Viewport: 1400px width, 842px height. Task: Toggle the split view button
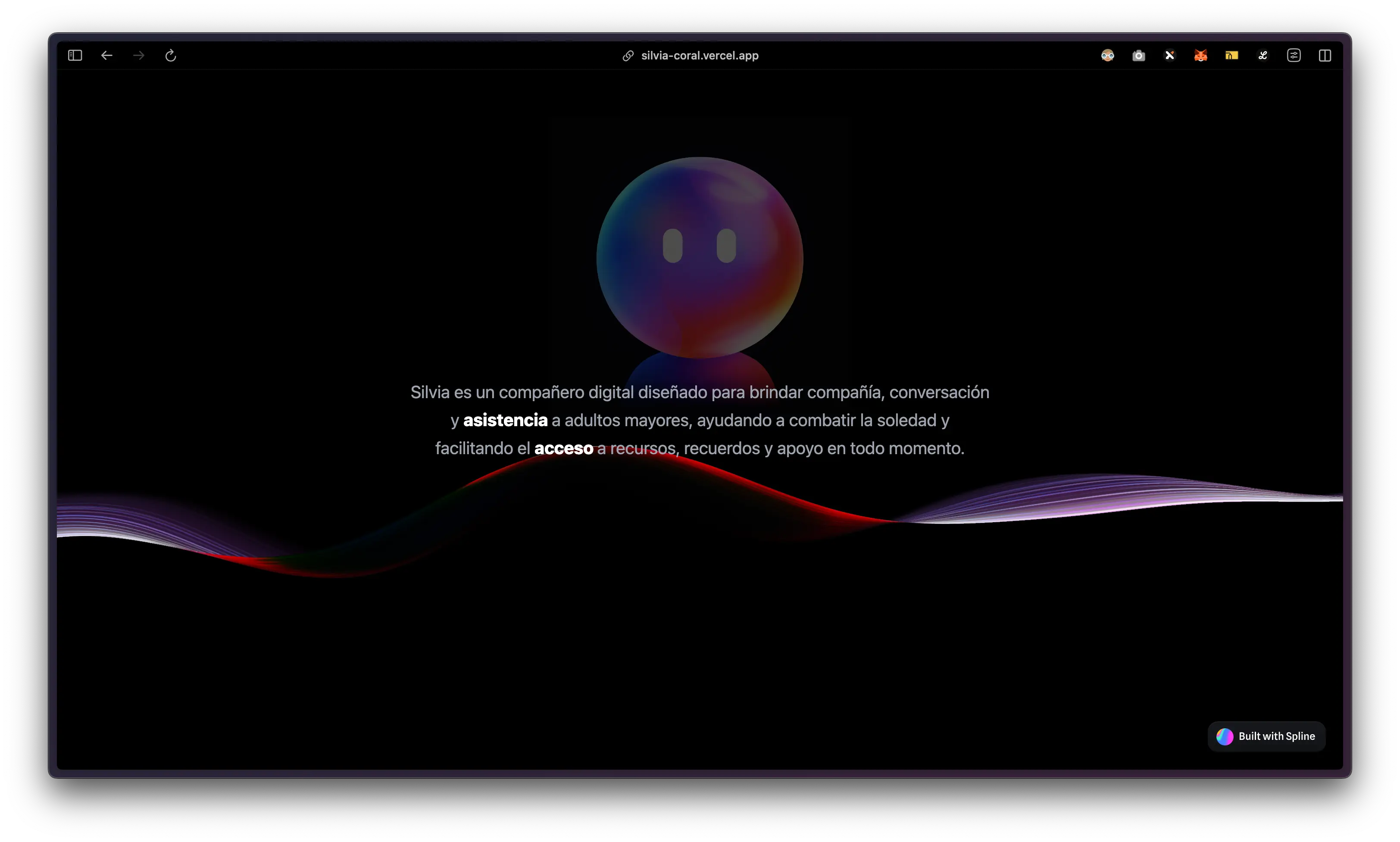tap(1325, 56)
